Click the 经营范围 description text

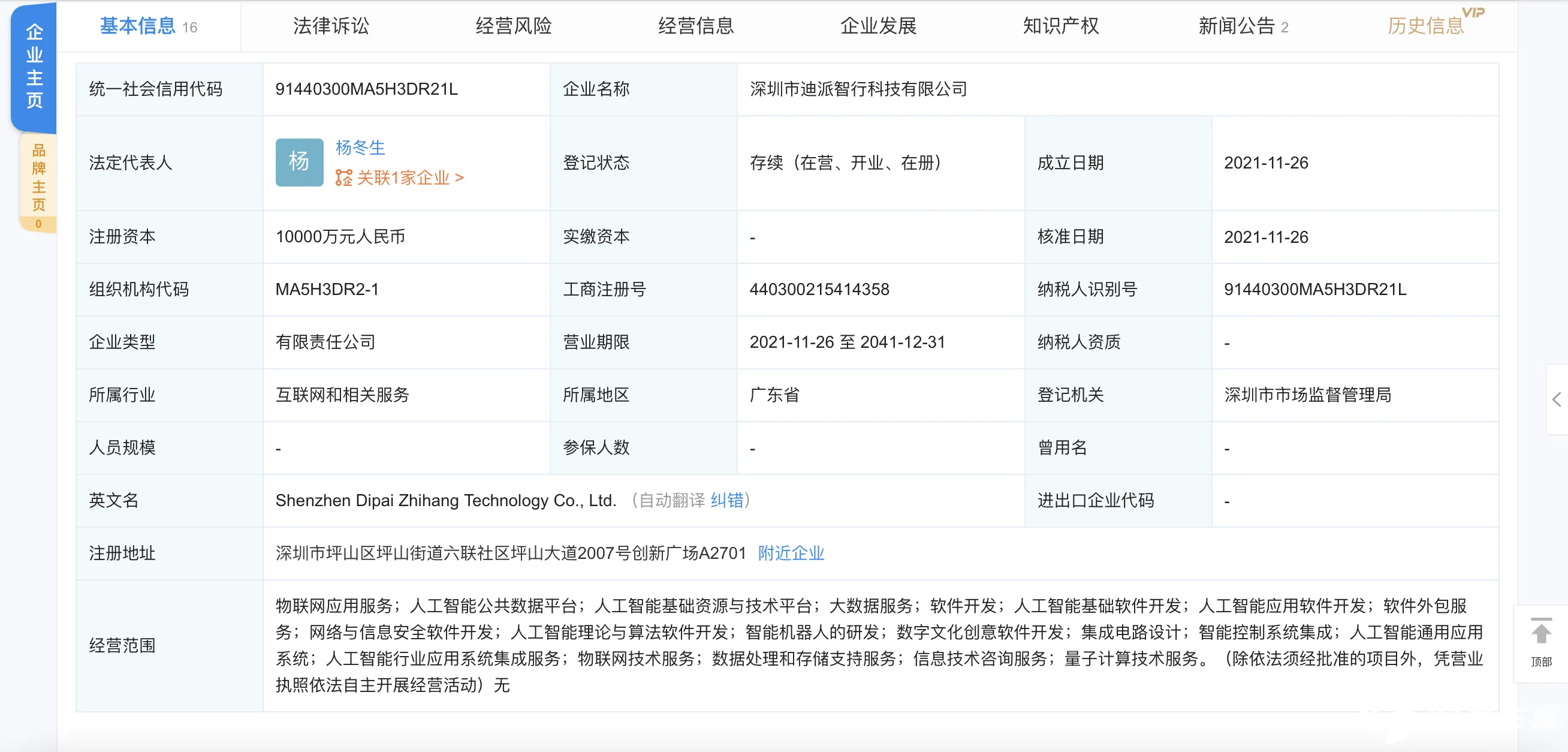(x=879, y=645)
